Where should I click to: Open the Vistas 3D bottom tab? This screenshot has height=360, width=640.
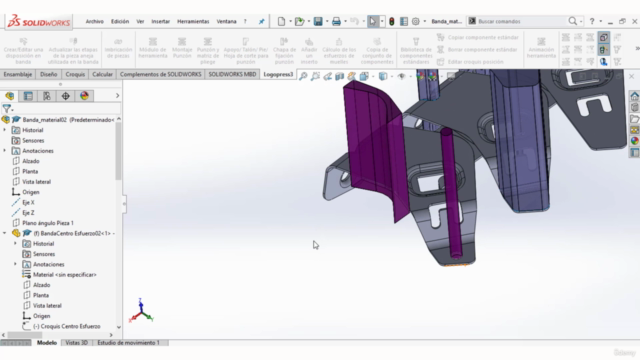coord(77,343)
